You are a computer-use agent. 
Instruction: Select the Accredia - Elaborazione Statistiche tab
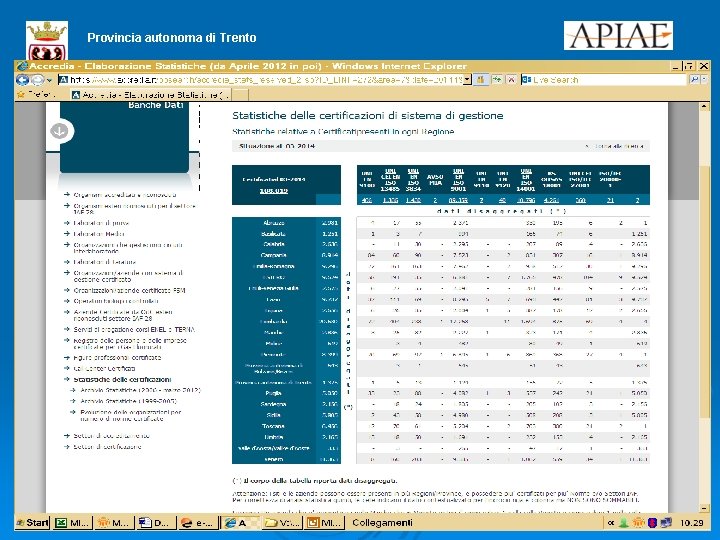(151, 95)
